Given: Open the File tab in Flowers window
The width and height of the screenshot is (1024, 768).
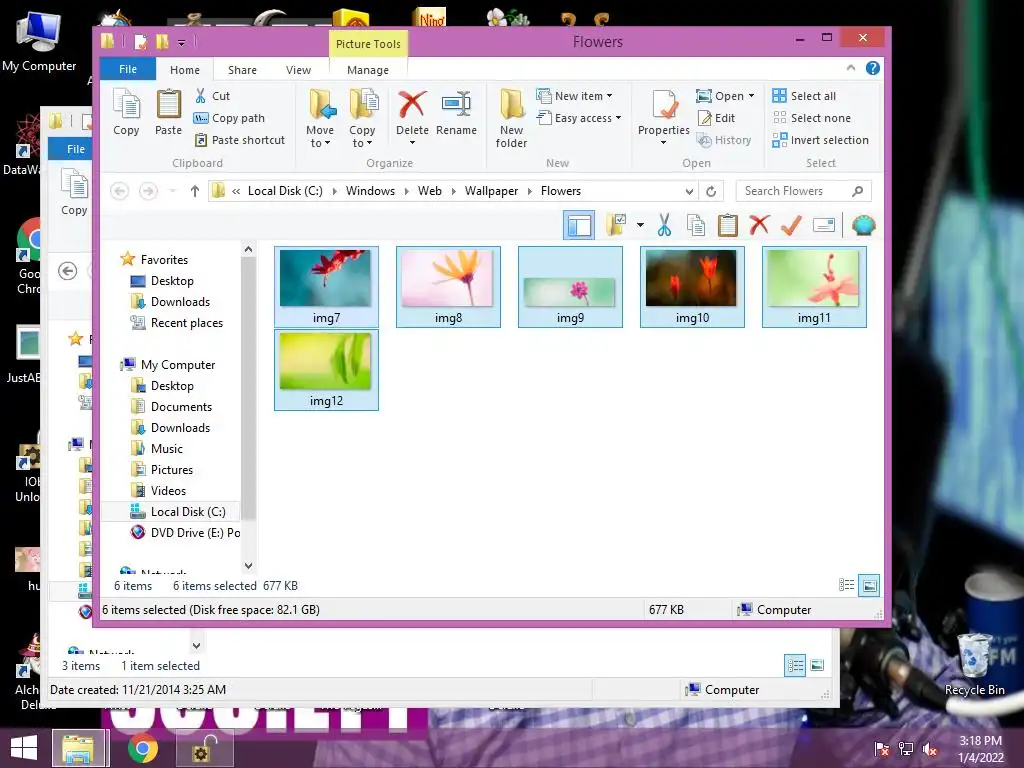Looking at the screenshot, I should 128,69.
